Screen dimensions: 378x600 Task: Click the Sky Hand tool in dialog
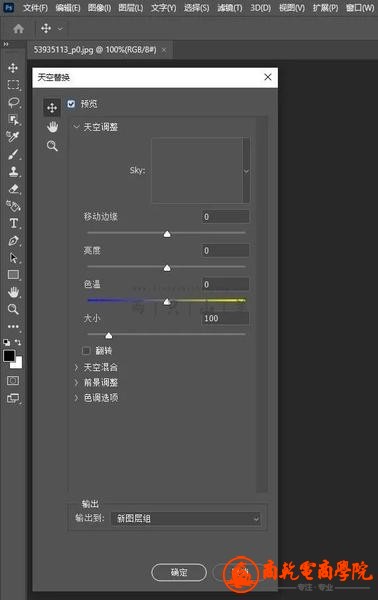(x=52, y=127)
